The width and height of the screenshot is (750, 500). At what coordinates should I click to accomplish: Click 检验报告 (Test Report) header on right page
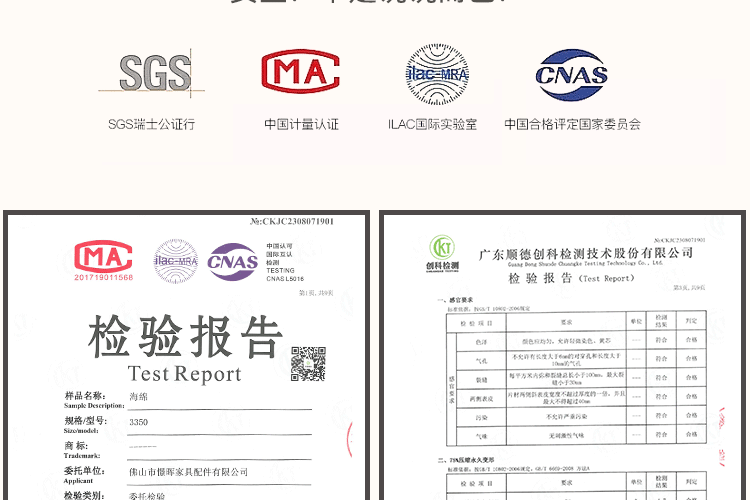tap(572, 278)
